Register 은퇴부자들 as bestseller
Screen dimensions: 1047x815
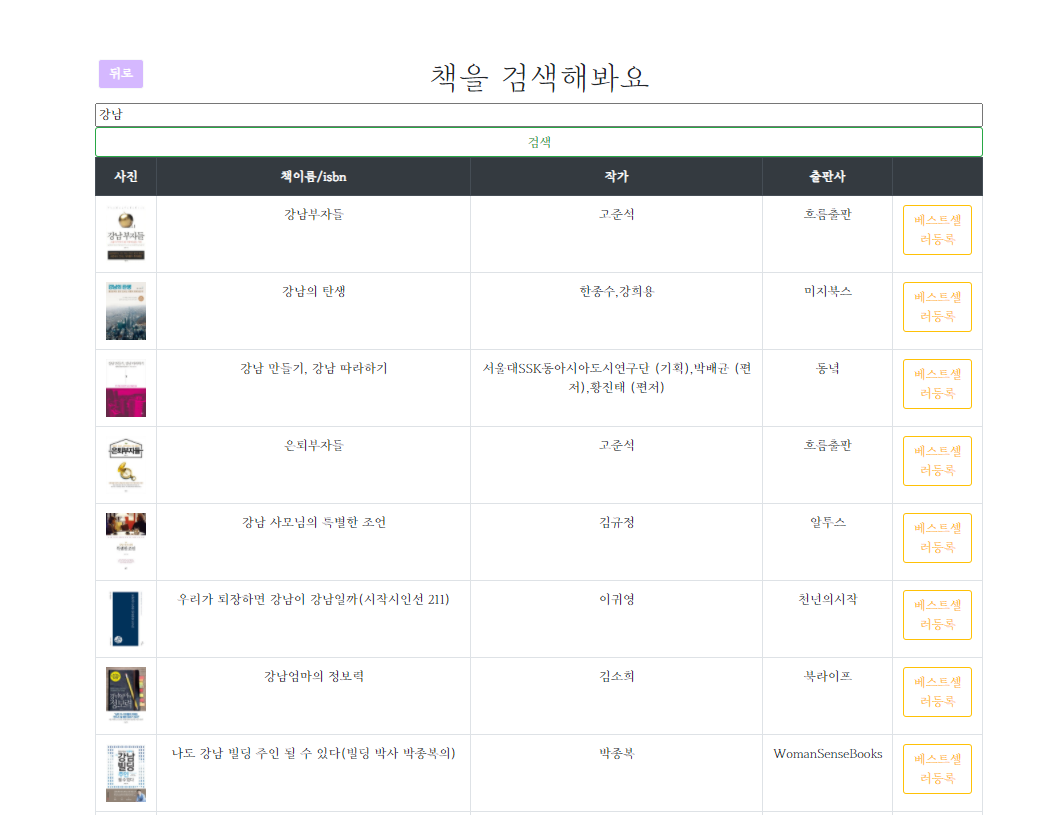(937, 461)
